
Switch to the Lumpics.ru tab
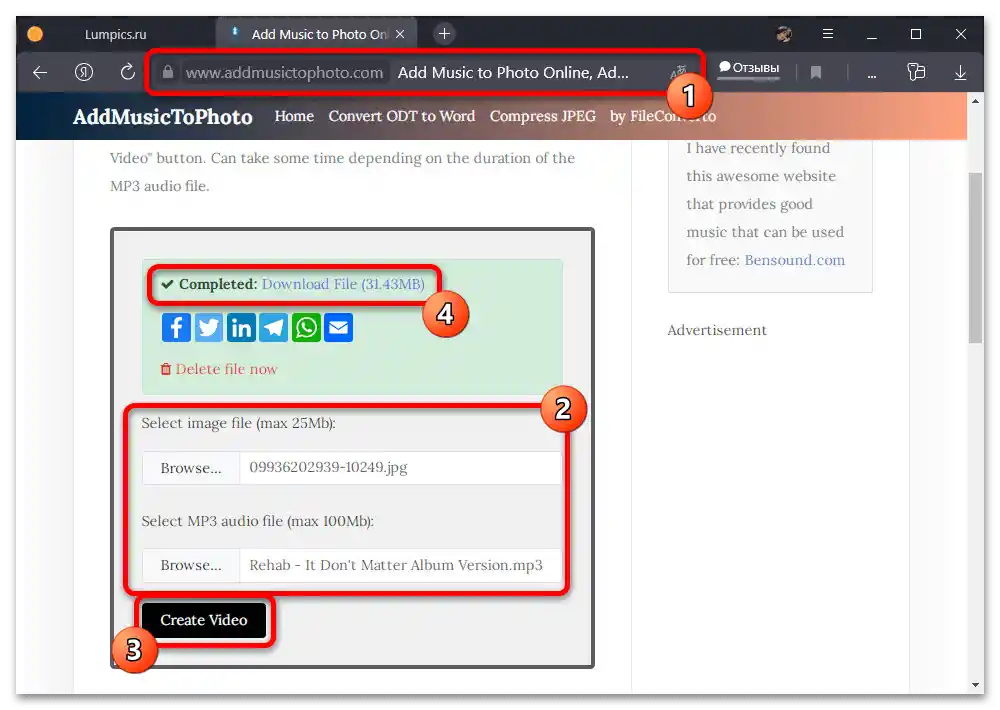point(115,34)
